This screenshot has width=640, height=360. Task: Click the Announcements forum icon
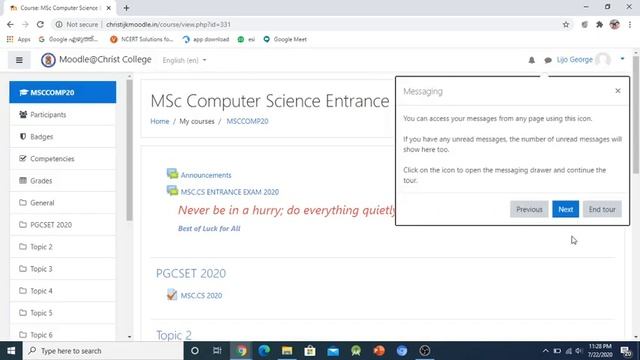(172, 174)
